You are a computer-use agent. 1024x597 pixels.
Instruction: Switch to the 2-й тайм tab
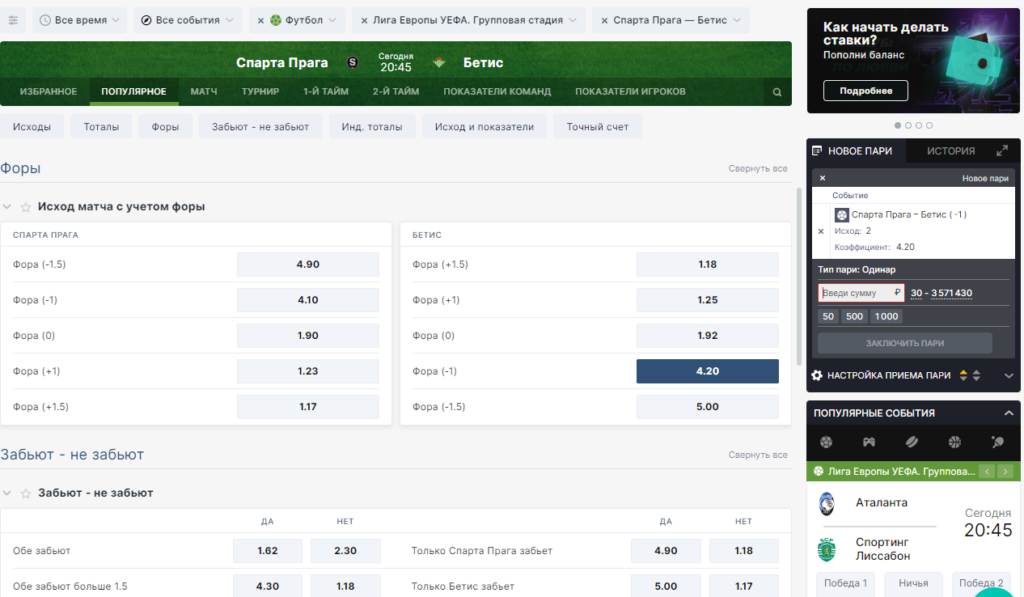[x=396, y=91]
